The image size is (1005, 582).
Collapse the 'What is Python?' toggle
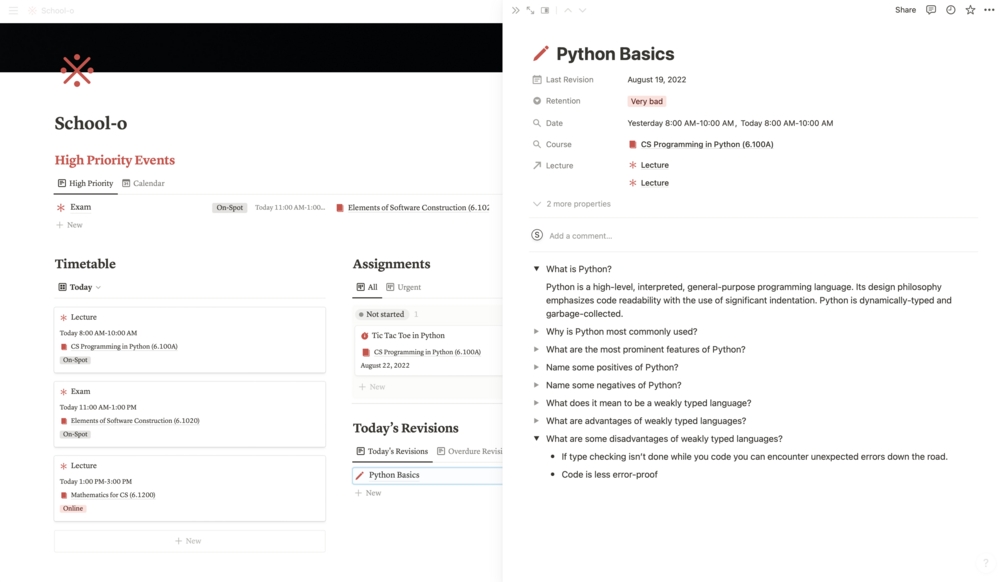537,269
